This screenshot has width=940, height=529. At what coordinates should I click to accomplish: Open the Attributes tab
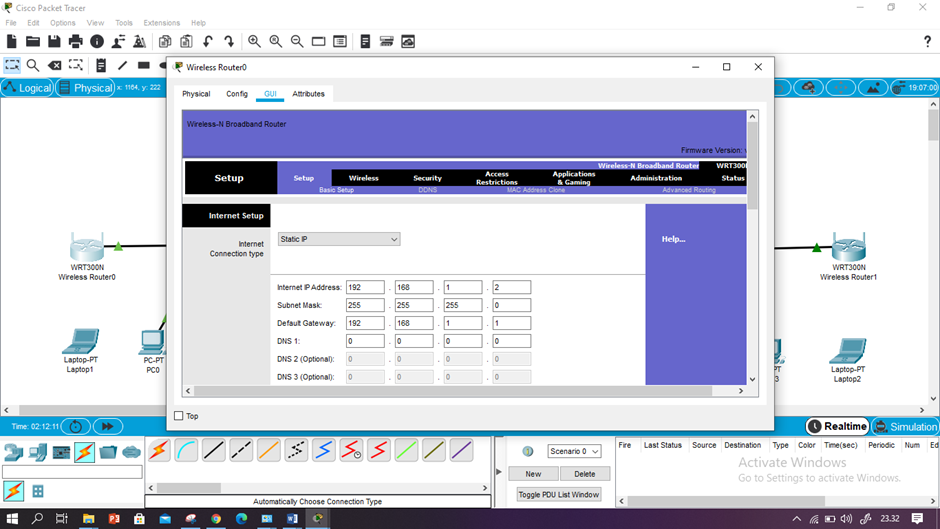(308, 94)
